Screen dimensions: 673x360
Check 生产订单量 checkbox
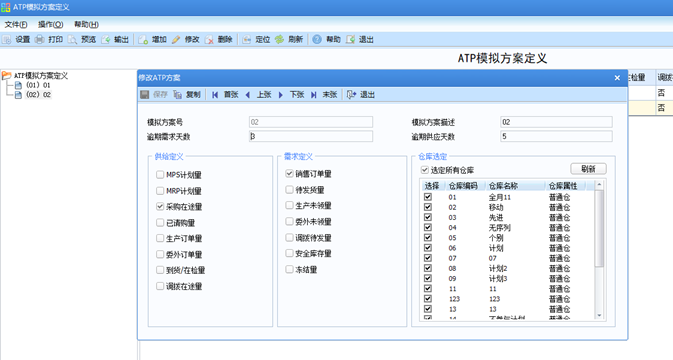point(160,238)
